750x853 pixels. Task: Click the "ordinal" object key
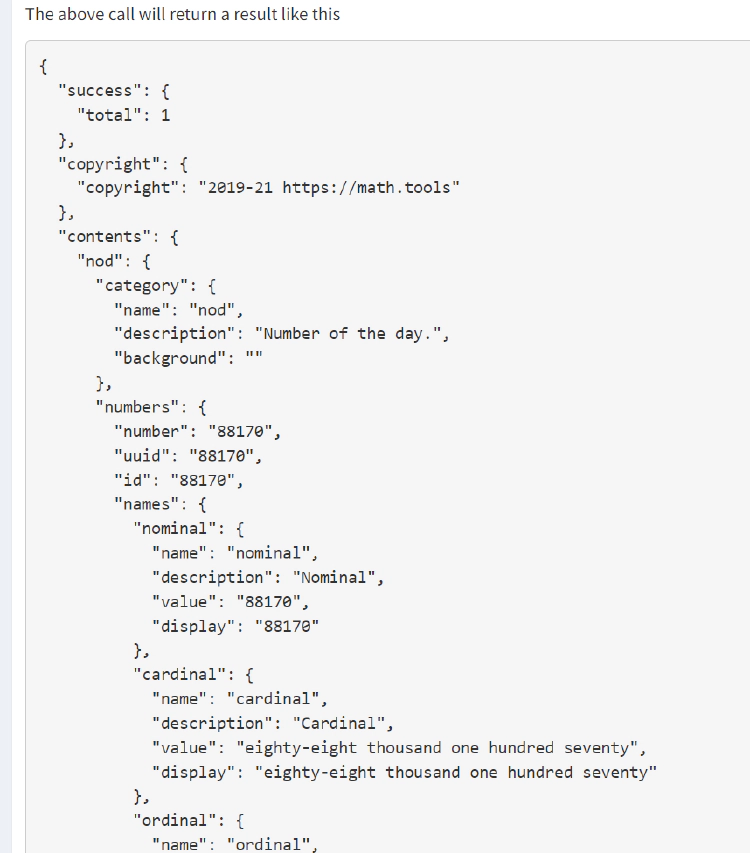[175, 821]
